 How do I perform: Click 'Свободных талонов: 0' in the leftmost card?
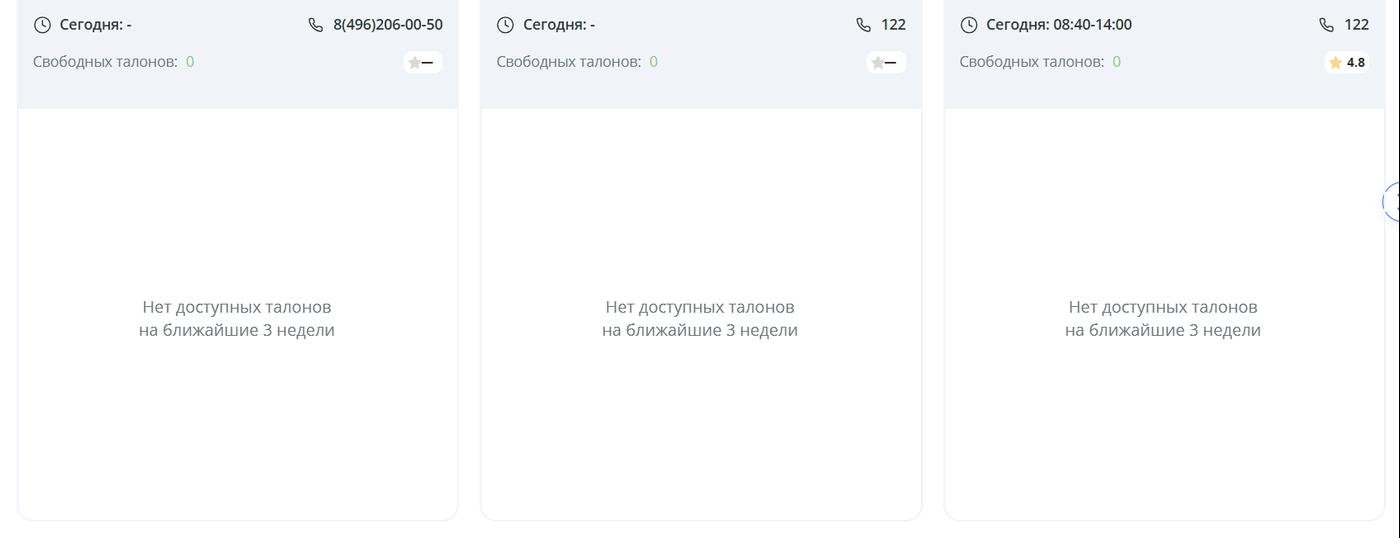click(113, 62)
